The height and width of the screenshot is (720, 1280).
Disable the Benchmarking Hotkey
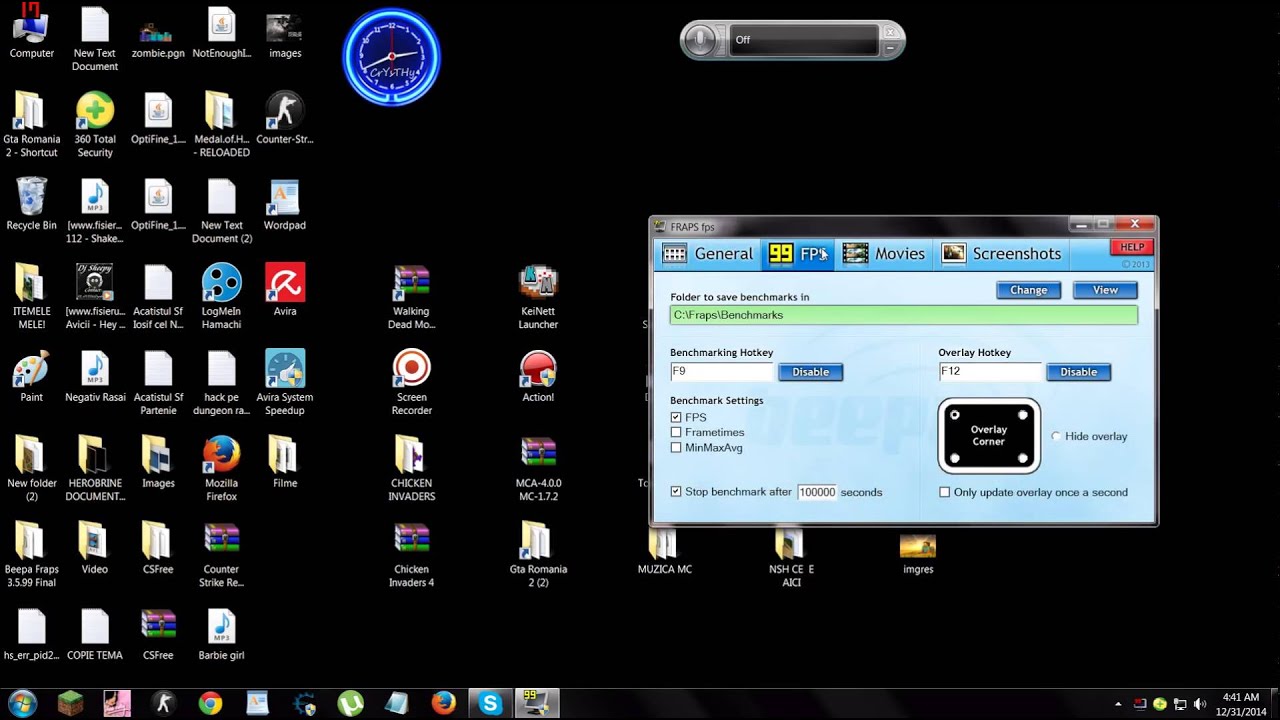(810, 372)
